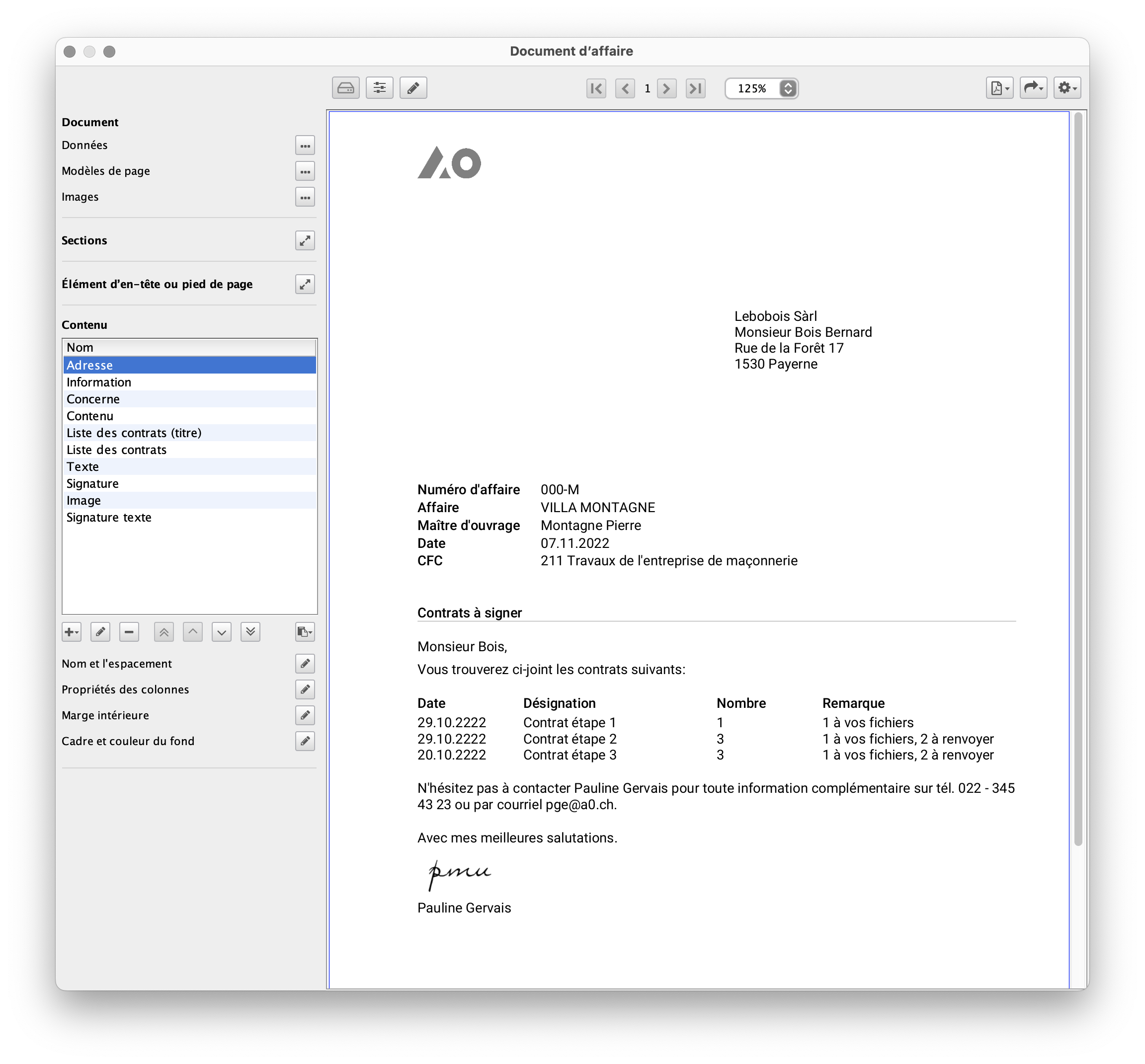Screen dimensions: 1145x1064
Task: Remove the selected content item
Action: tap(129, 632)
